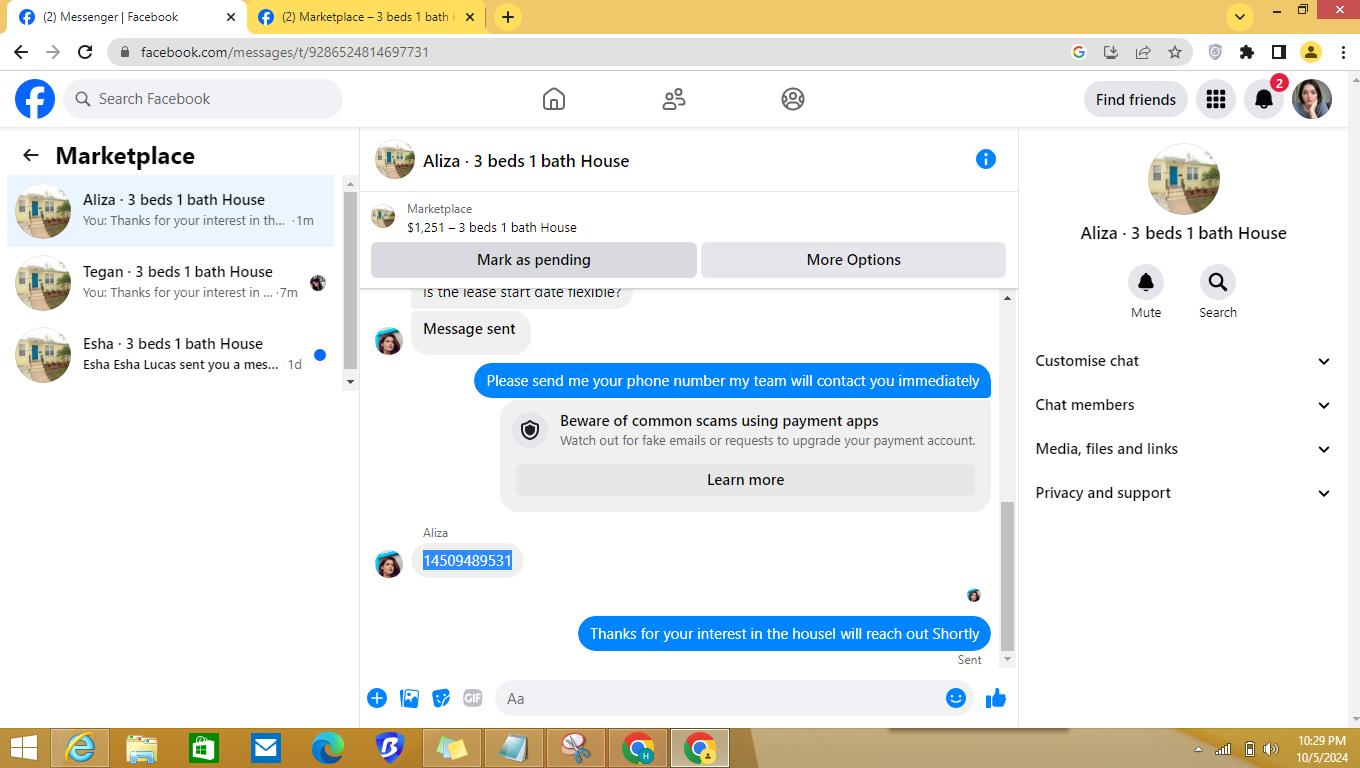Open the browser extensions puzzle icon
1360x768 pixels.
tap(1246, 52)
